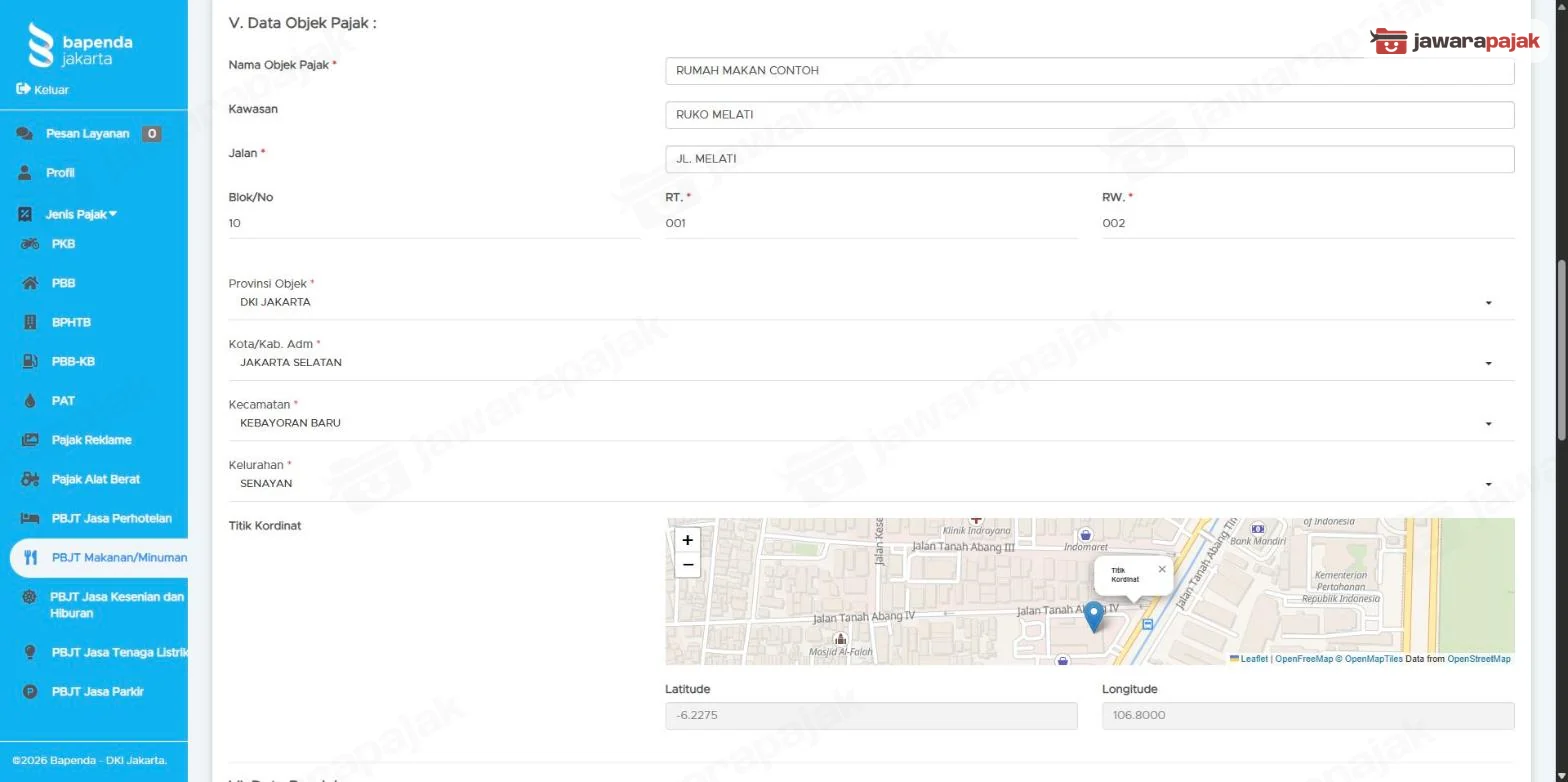Click the page vertical scrollbar
Viewport: 1568px width, 782px height.
click(x=1561, y=350)
